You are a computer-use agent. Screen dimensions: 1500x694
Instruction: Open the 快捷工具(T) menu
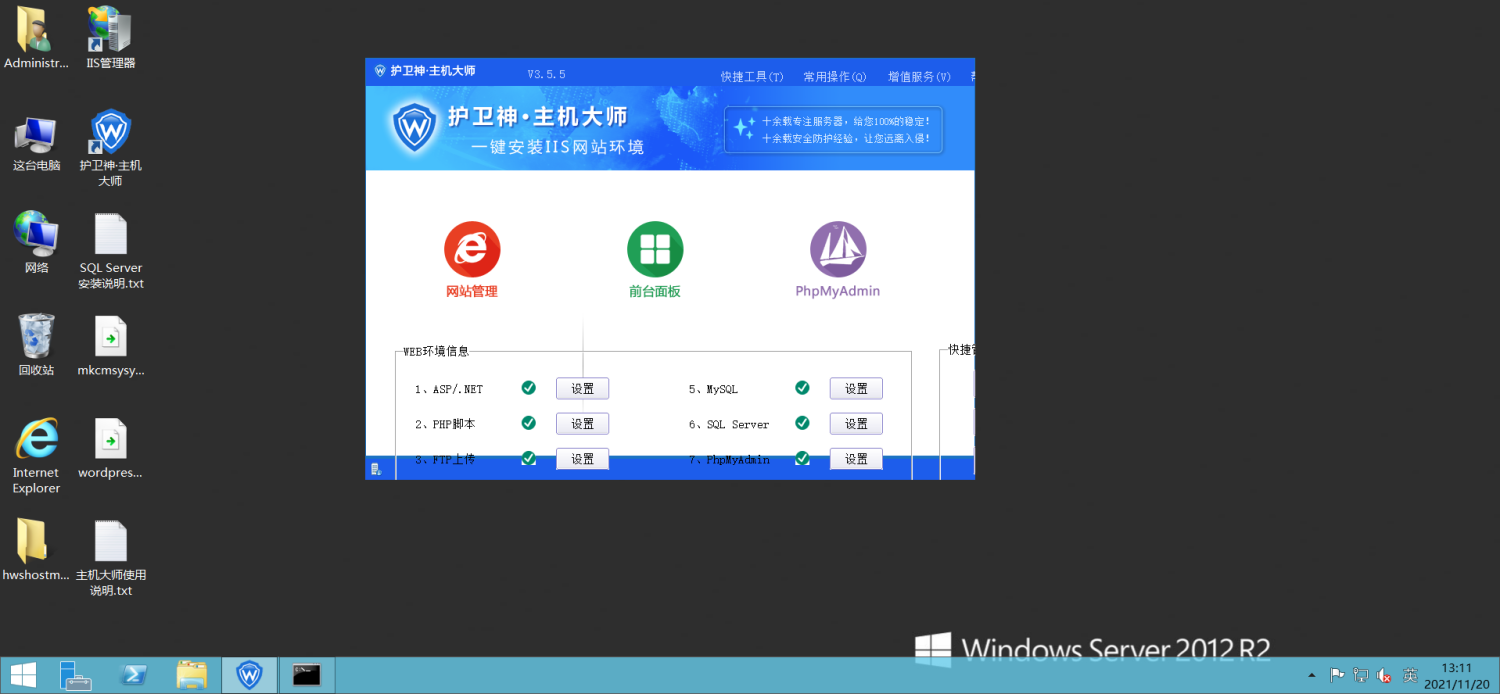click(x=752, y=76)
